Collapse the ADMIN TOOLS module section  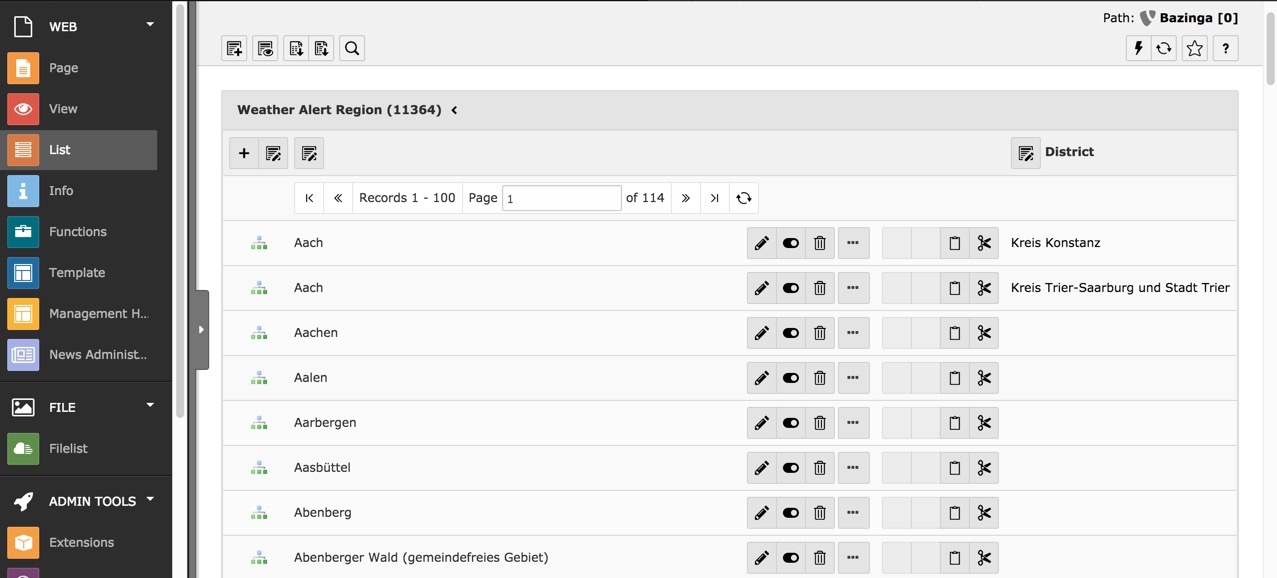click(x=150, y=499)
